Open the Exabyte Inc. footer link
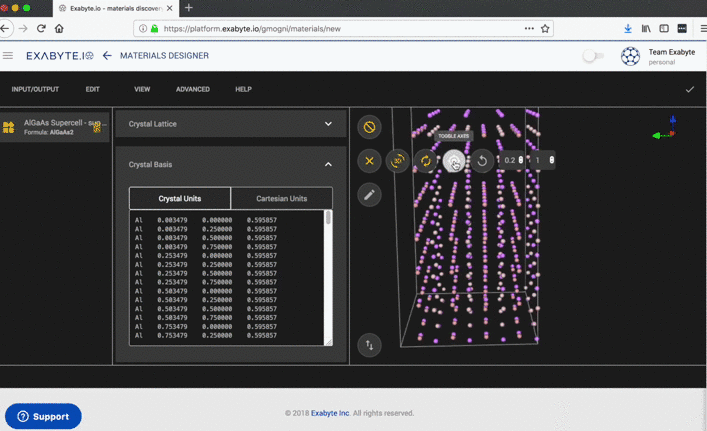Image resolution: width=707 pixels, height=431 pixels. 329,413
